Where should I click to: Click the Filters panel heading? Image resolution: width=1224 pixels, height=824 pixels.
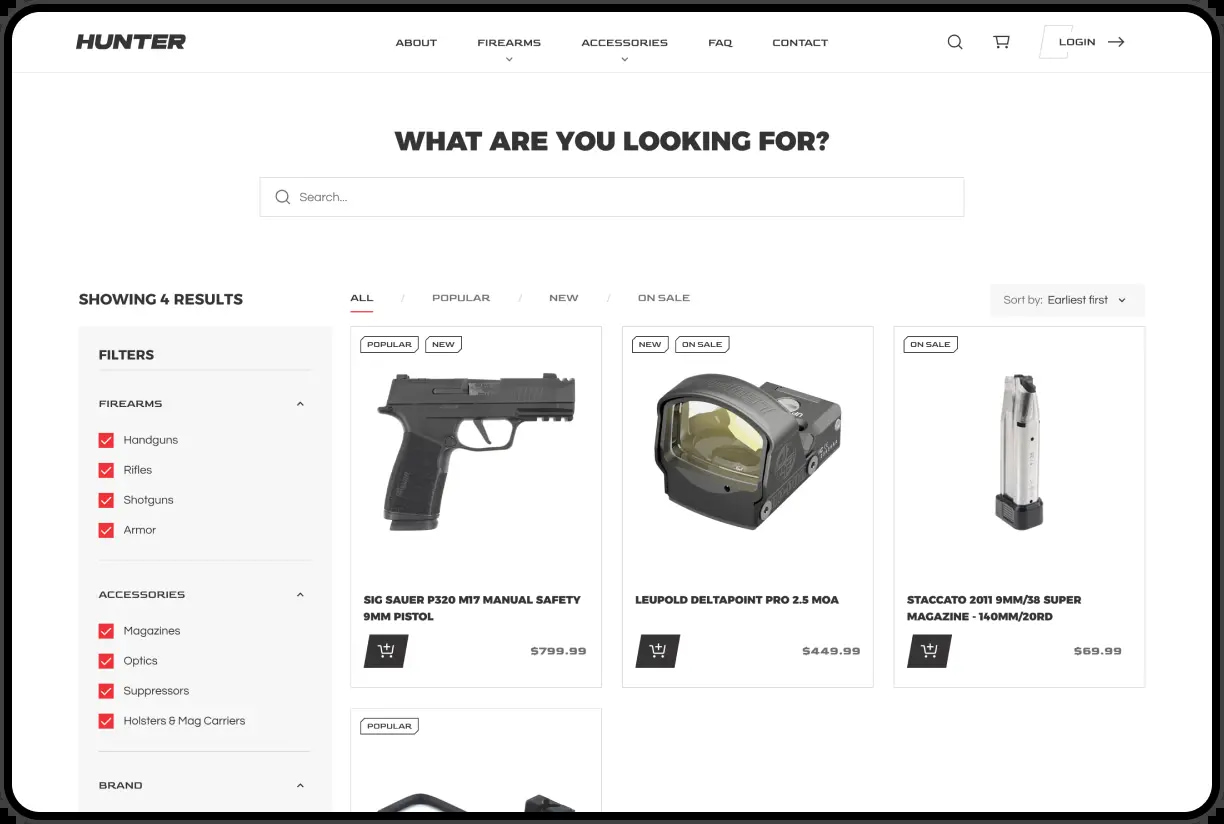(126, 355)
